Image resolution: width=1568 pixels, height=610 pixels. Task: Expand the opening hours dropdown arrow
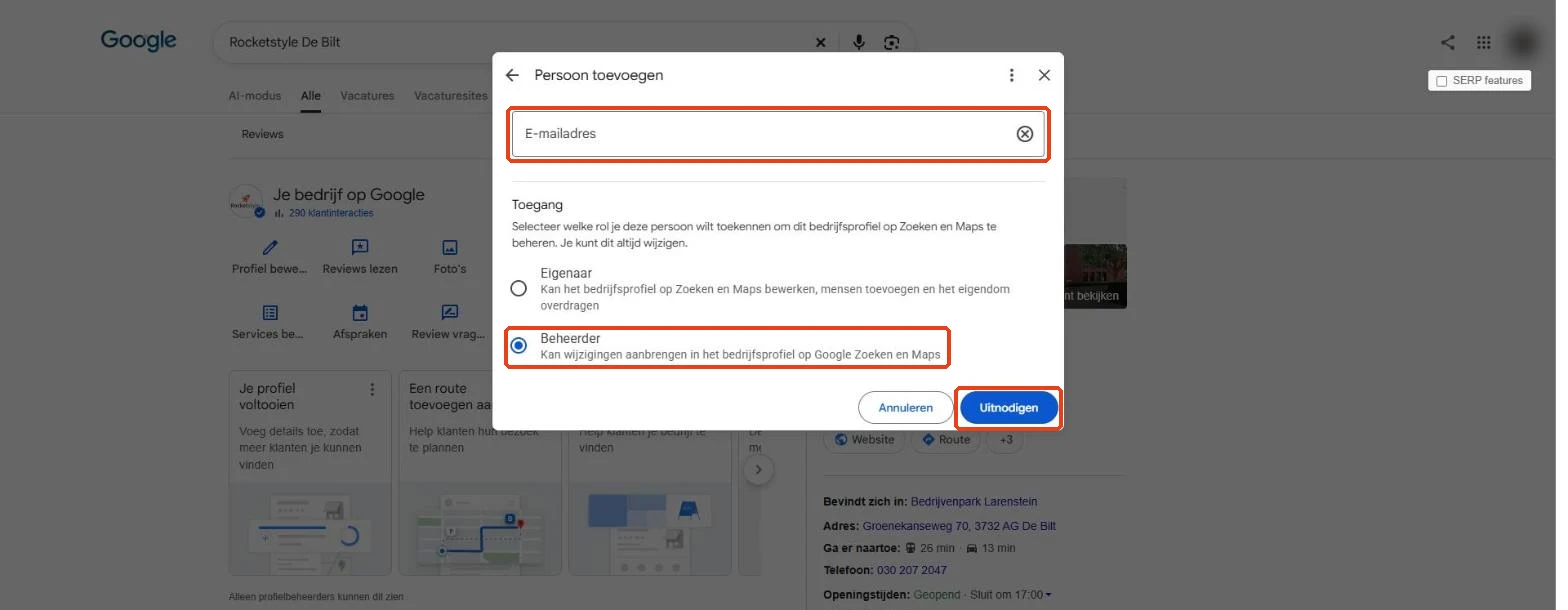tap(1048, 595)
